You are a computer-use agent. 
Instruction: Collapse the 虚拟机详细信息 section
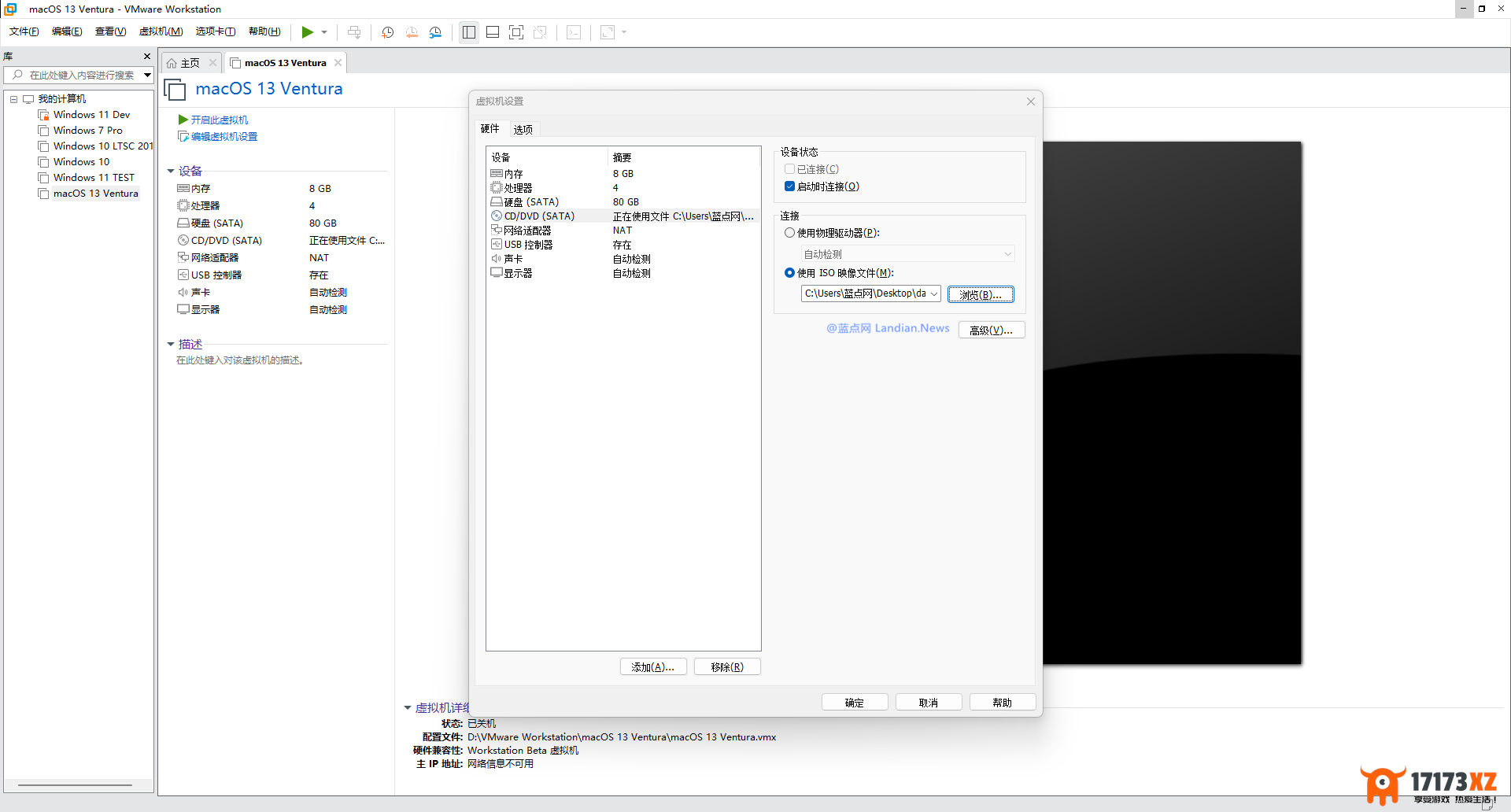click(408, 707)
